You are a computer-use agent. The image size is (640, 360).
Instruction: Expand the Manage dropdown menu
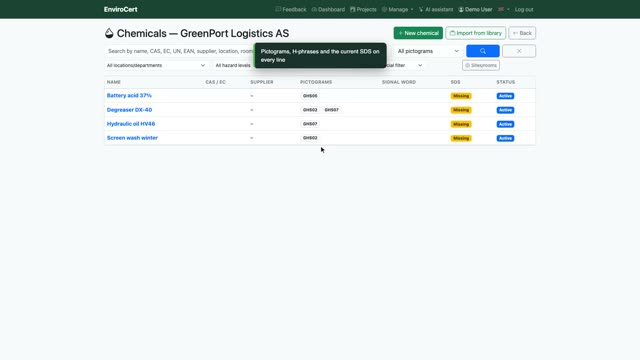[398, 9]
